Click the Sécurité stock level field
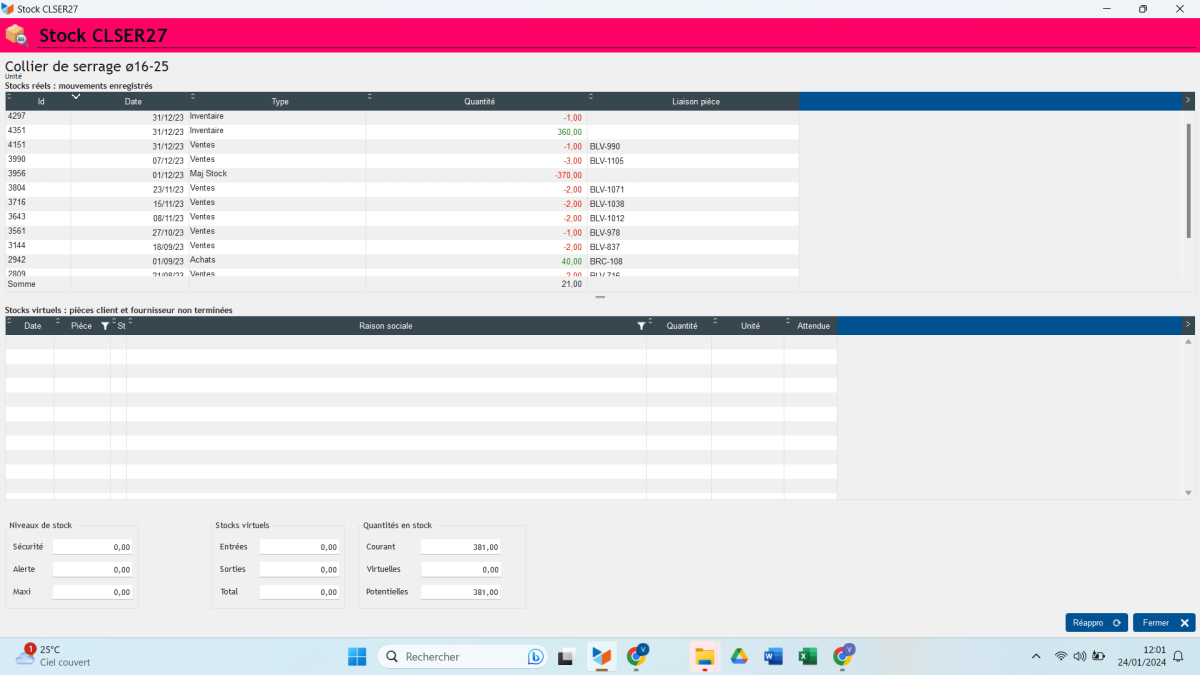The width and height of the screenshot is (1200, 675). [x=92, y=547]
